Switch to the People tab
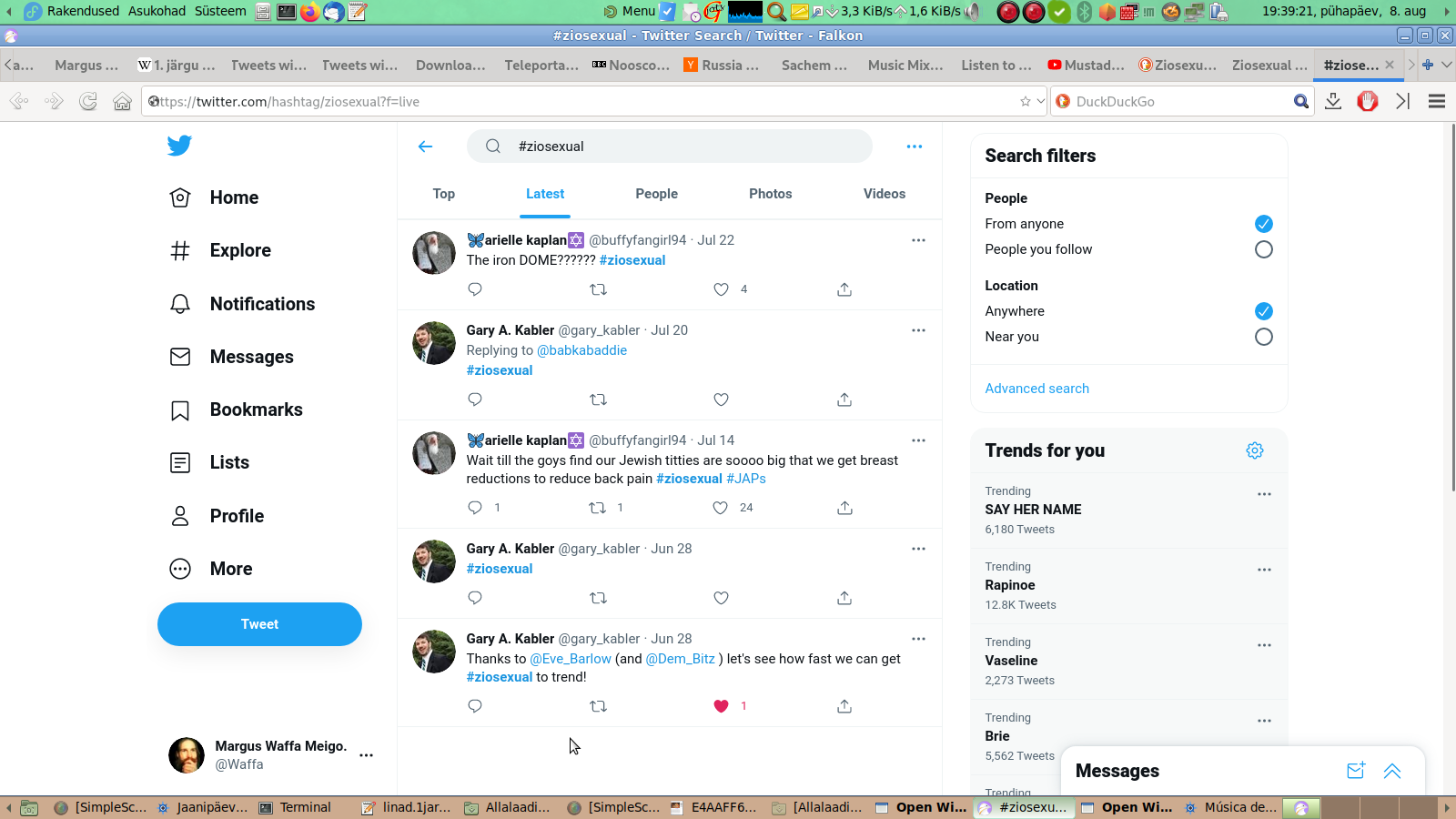Screen dimensions: 1456x819 [x=657, y=194]
